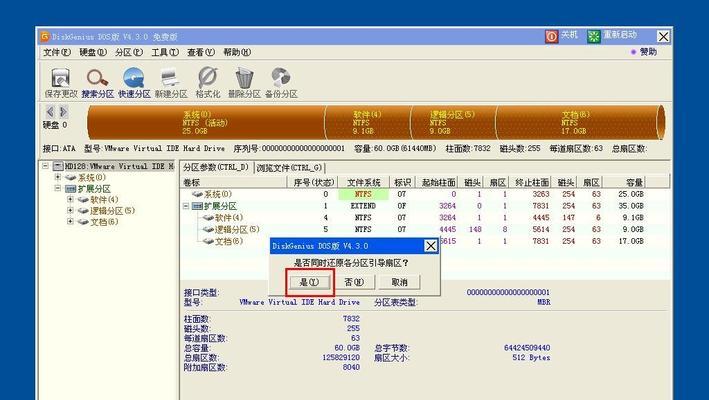Image resolution: width=709 pixels, height=400 pixels.
Task: Click the 是(Y) button in dialog
Action: (310, 282)
